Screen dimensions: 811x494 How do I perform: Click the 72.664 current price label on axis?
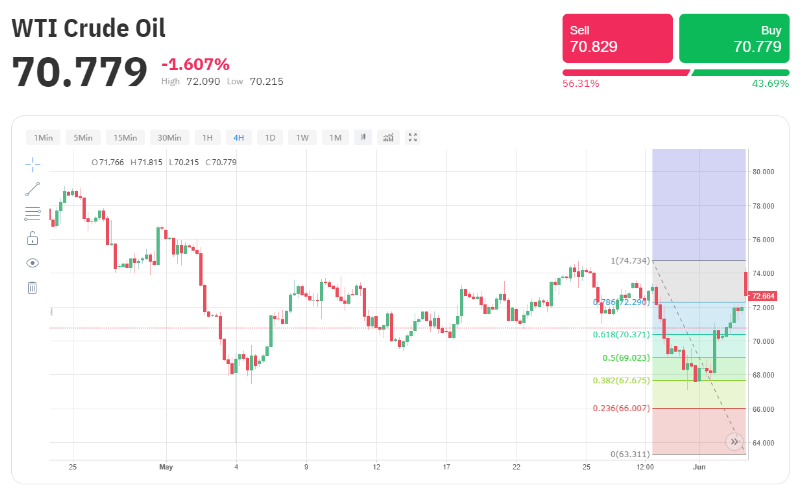tap(763, 296)
